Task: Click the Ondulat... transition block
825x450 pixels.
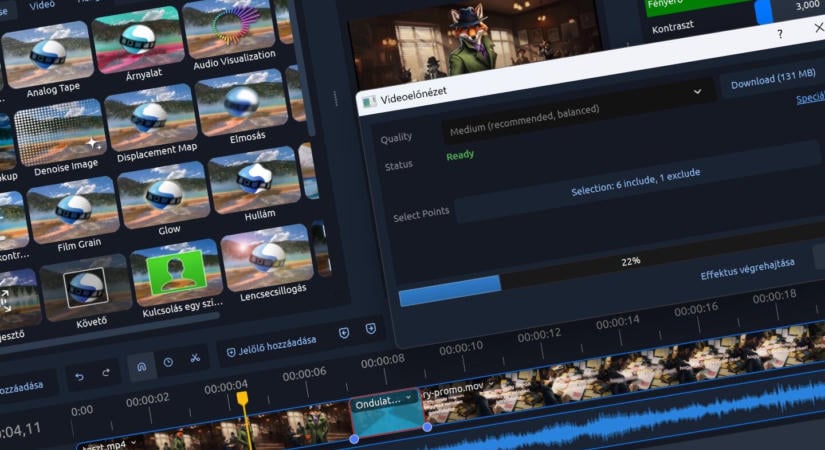Action: pyautogui.click(x=388, y=414)
